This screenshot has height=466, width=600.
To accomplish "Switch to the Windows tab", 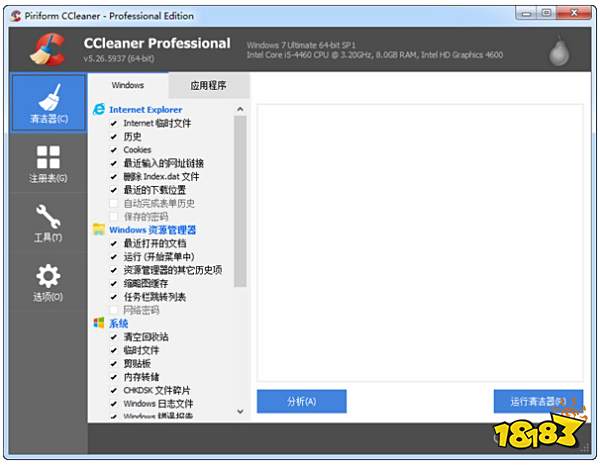I will 128,86.
